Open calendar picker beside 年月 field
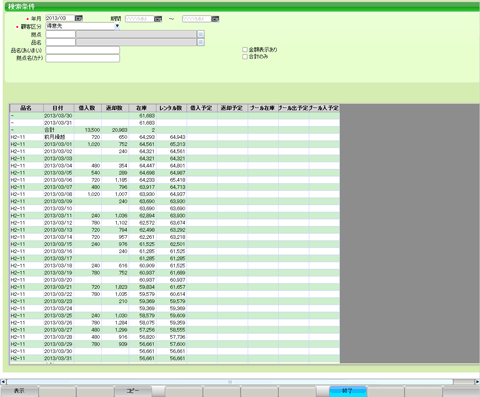The height and width of the screenshot is (397, 480). [x=79, y=18]
